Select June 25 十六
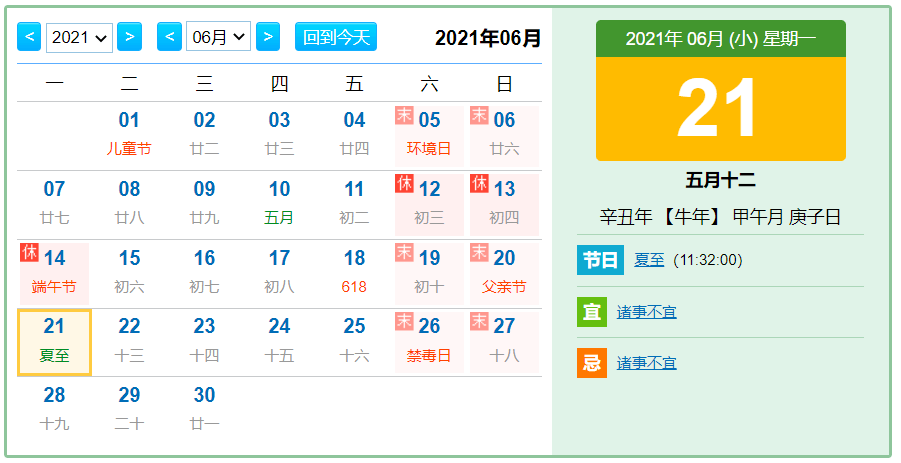The height and width of the screenshot is (463, 901). coord(354,342)
